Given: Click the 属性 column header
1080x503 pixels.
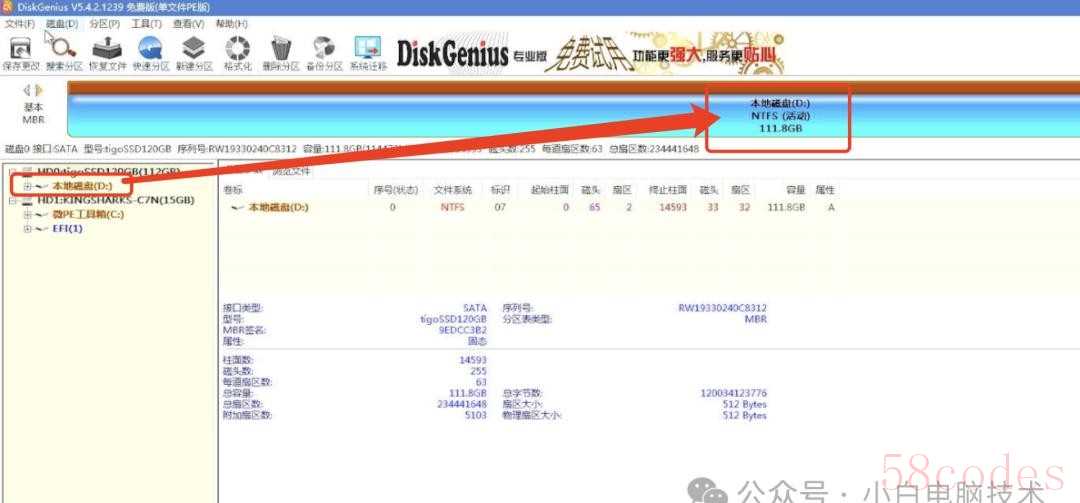Looking at the screenshot, I should pyautogui.click(x=824, y=189).
